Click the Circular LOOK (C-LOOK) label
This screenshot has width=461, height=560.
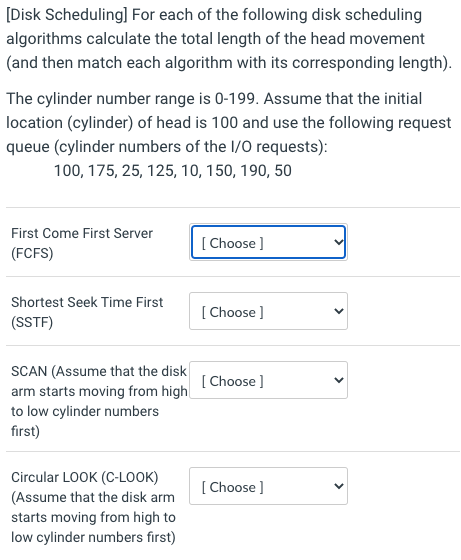(85, 477)
